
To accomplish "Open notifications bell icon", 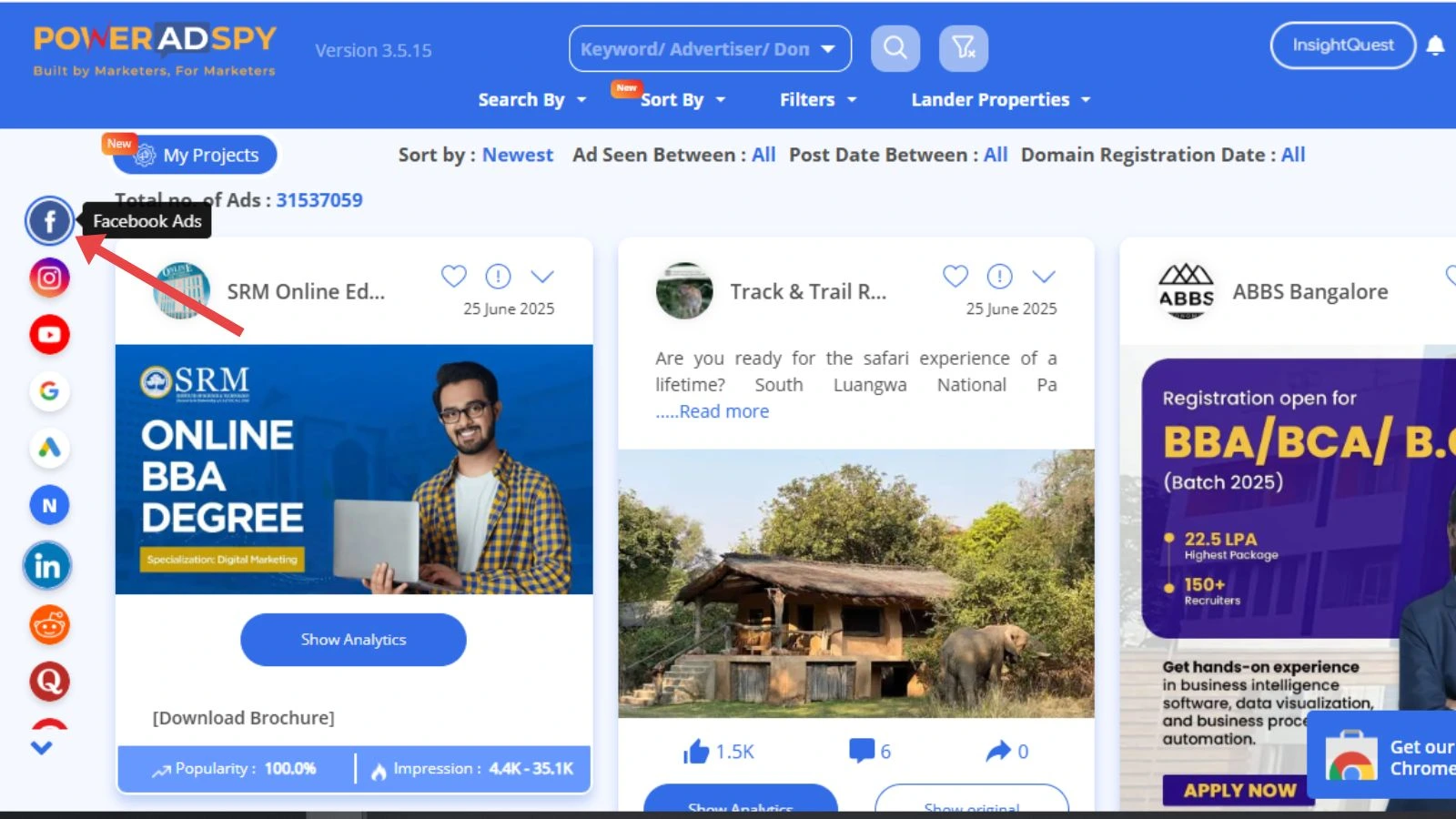I will [1435, 45].
